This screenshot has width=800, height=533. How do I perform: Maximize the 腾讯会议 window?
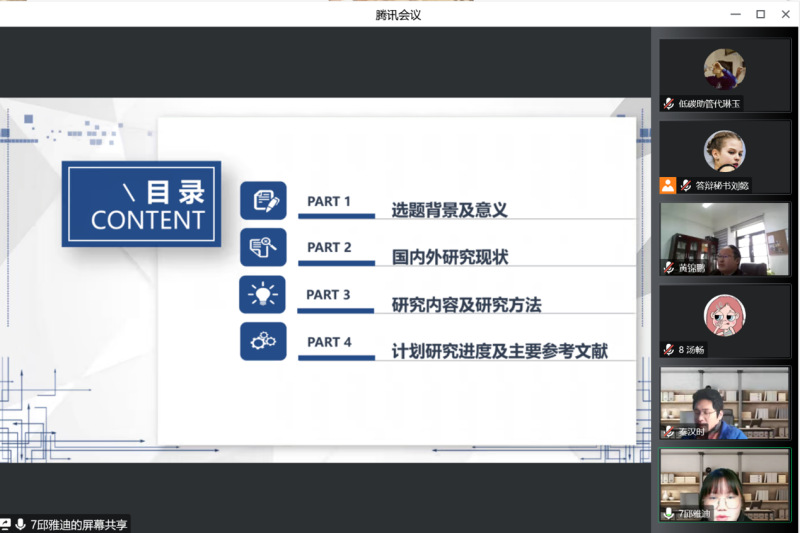click(x=760, y=13)
